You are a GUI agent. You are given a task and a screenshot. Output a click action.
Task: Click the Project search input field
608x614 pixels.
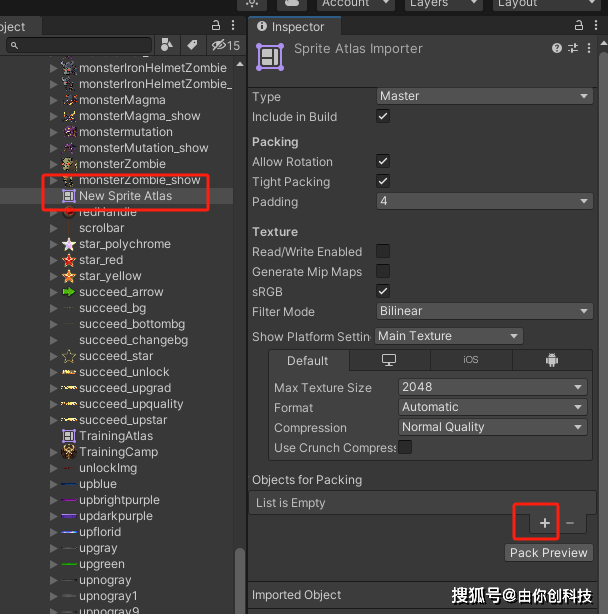click(x=79, y=45)
